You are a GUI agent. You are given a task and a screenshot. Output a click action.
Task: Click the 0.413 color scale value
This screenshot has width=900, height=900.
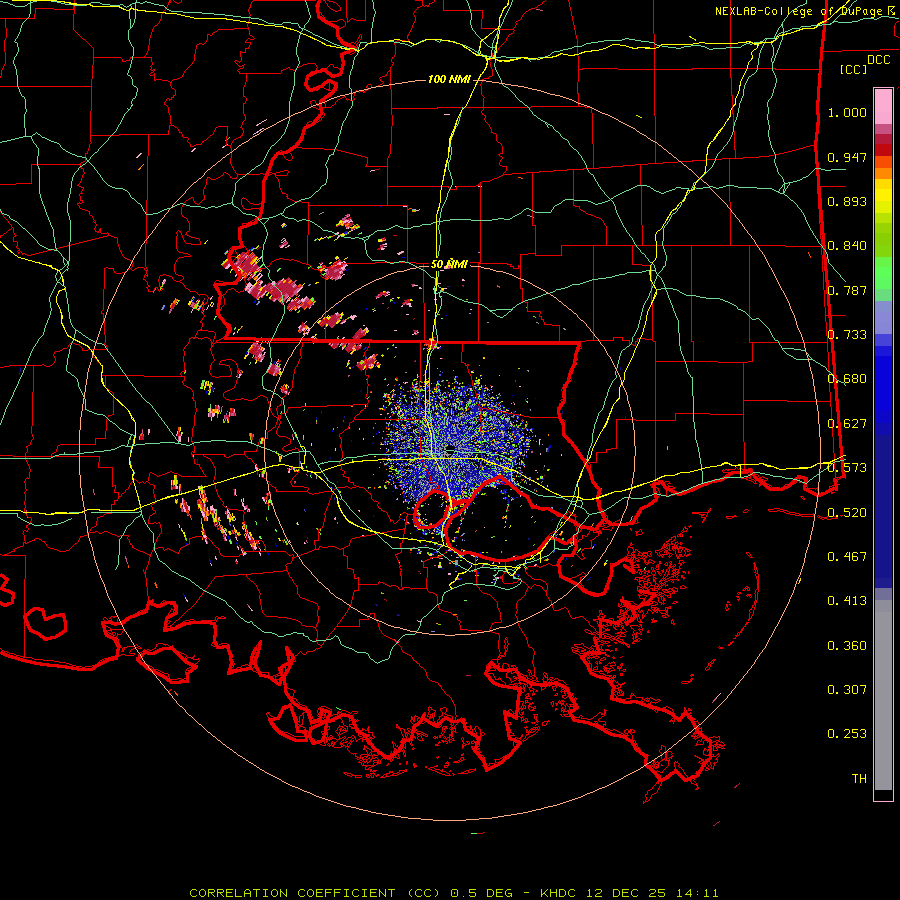(847, 601)
